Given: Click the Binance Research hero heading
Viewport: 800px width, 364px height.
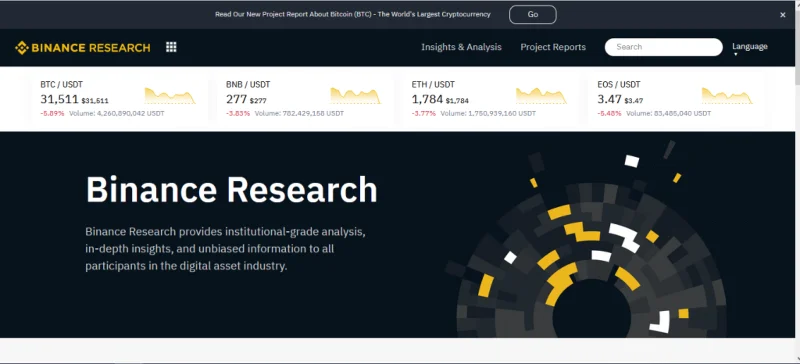Looking at the screenshot, I should (x=232, y=190).
